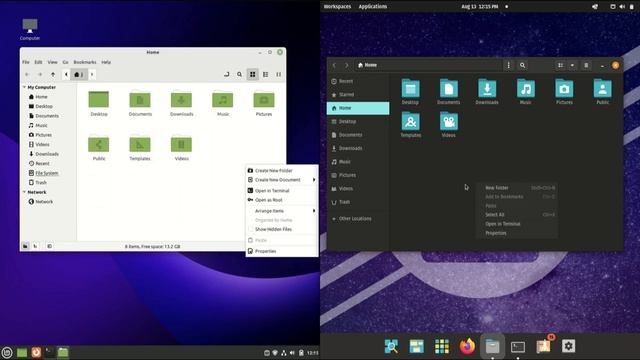The image size is (640, 360).
Task: Hide the sidebar via Nemo status bar button
Action: point(49,246)
